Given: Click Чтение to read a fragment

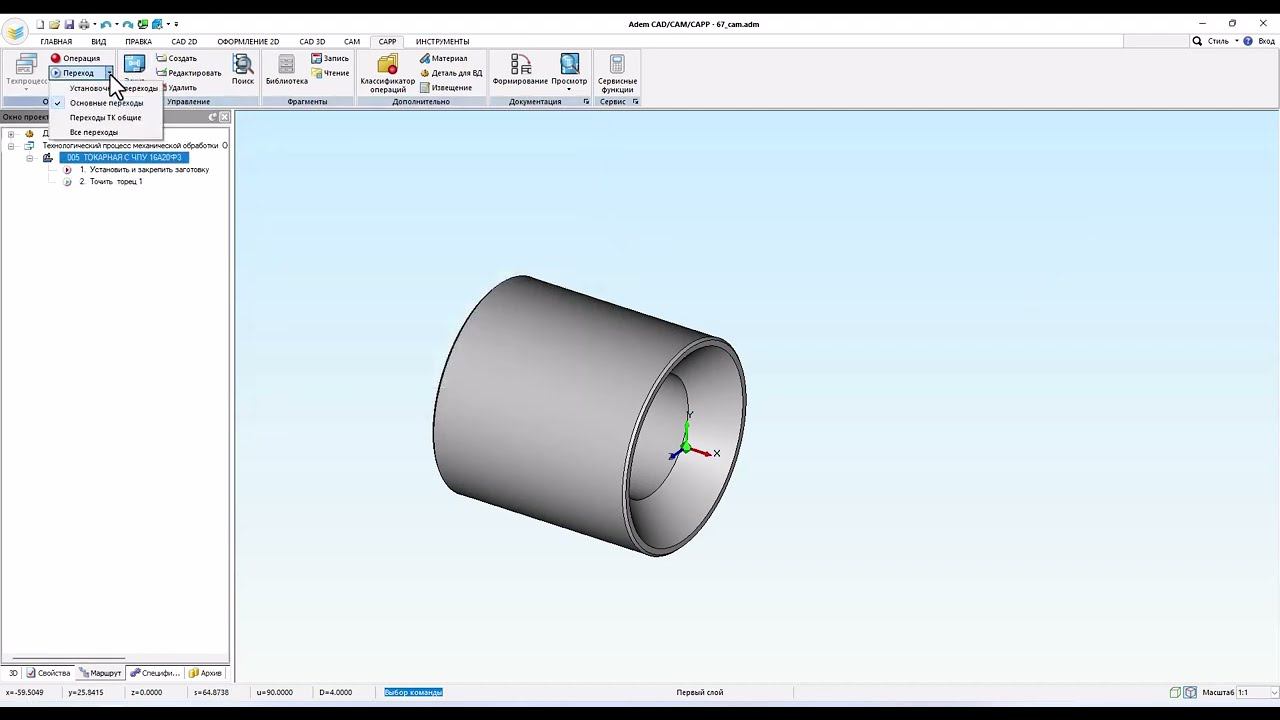Looking at the screenshot, I should 330,73.
